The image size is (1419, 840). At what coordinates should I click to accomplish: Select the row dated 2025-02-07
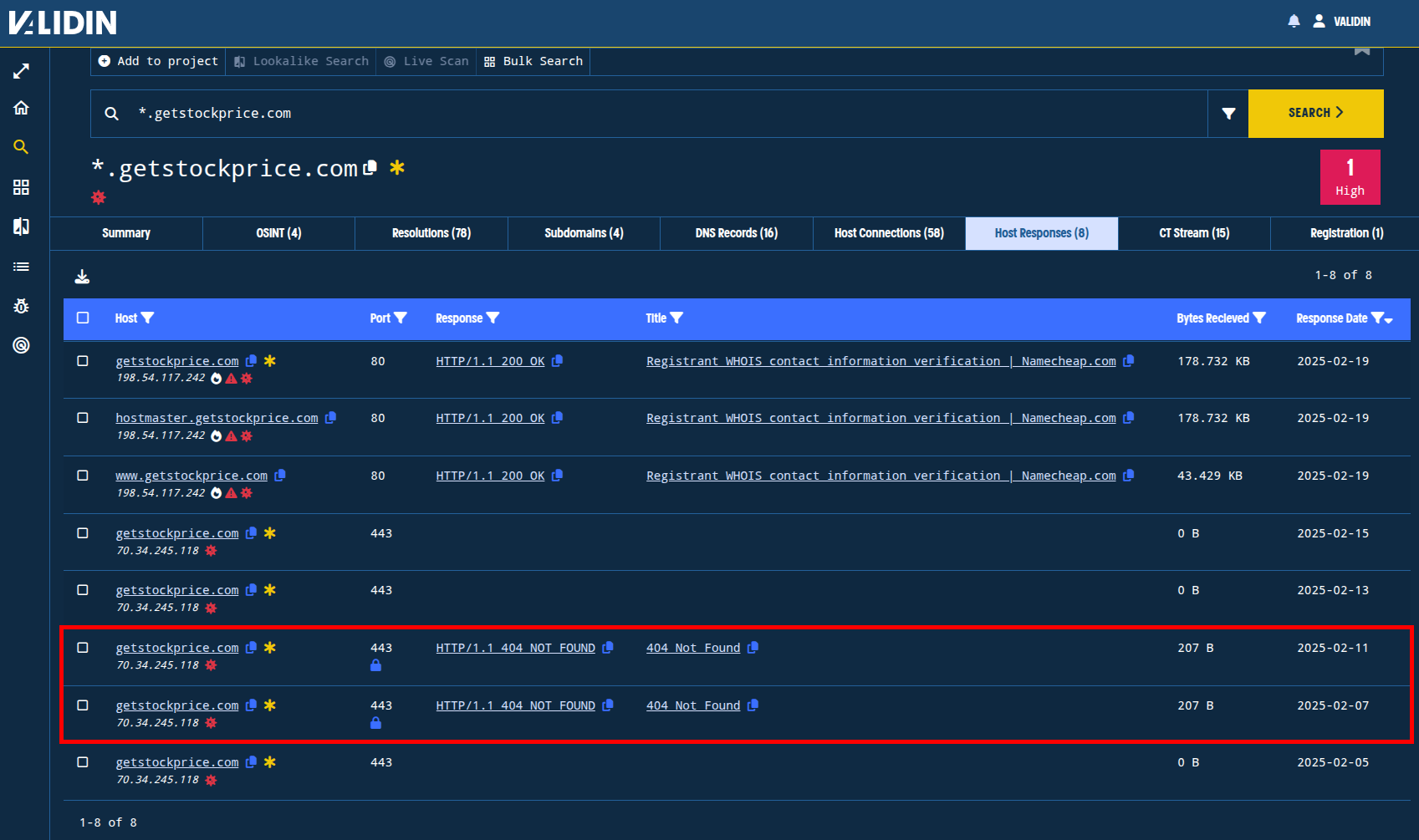83,705
